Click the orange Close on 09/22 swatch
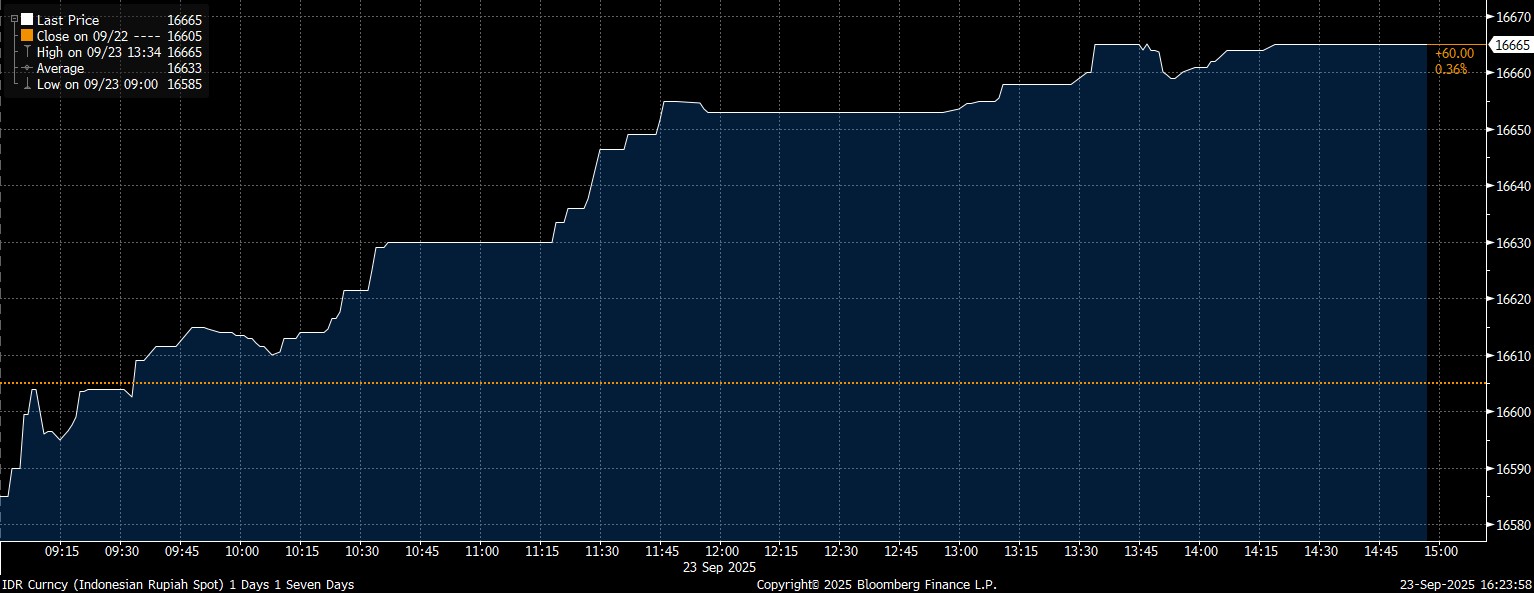Viewport: 1534px width, 593px height. [27, 36]
